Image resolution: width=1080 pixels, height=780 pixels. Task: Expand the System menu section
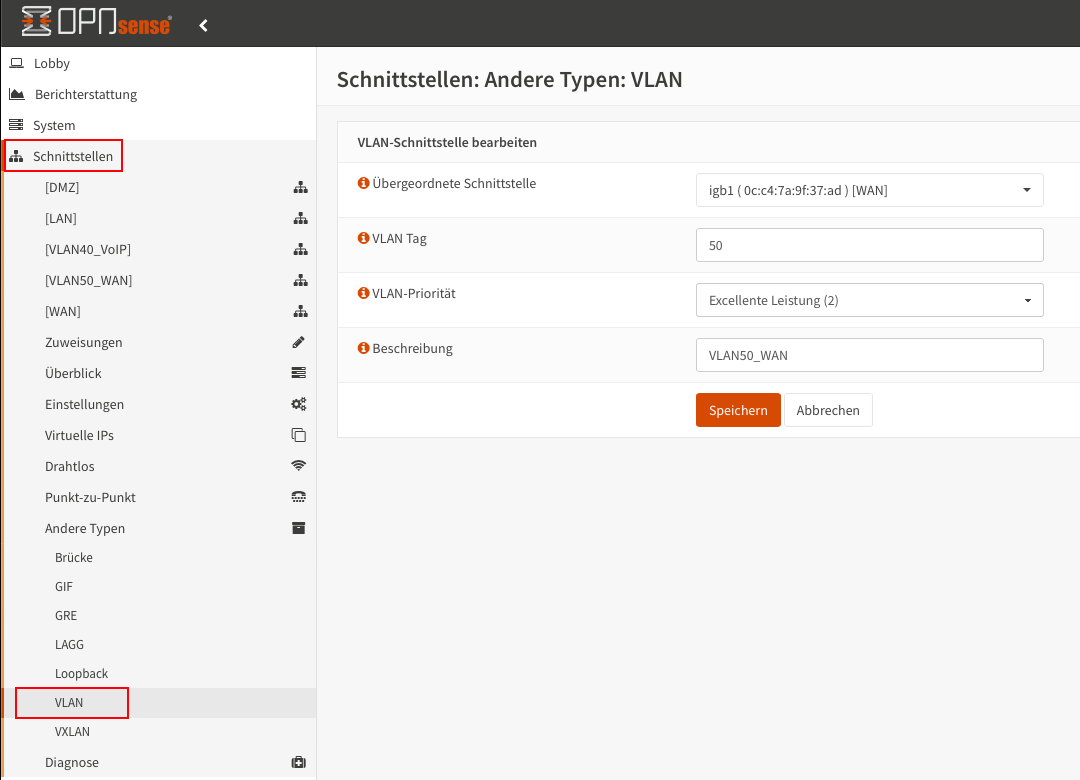[54, 125]
